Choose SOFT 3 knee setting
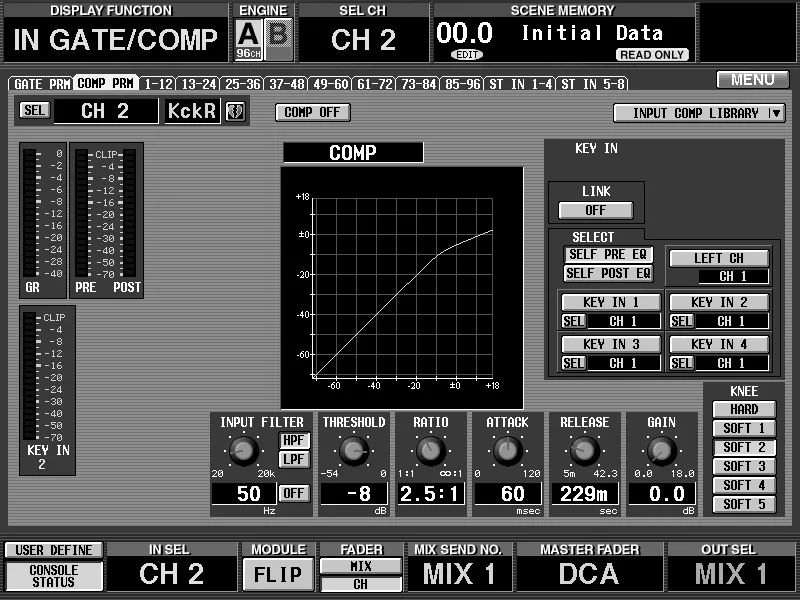 (744, 466)
